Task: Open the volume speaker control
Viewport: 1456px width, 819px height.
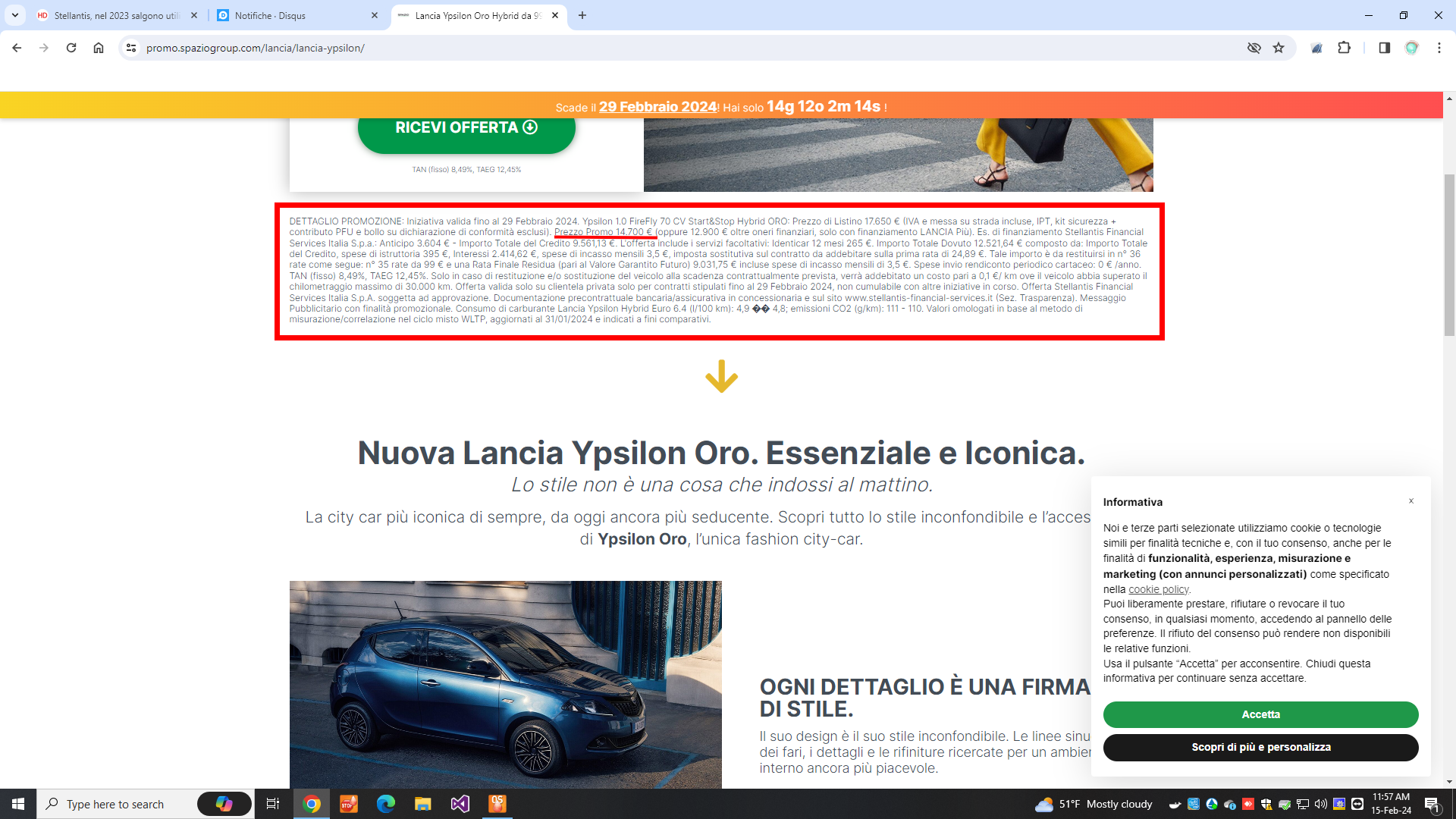Action: 1321,804
